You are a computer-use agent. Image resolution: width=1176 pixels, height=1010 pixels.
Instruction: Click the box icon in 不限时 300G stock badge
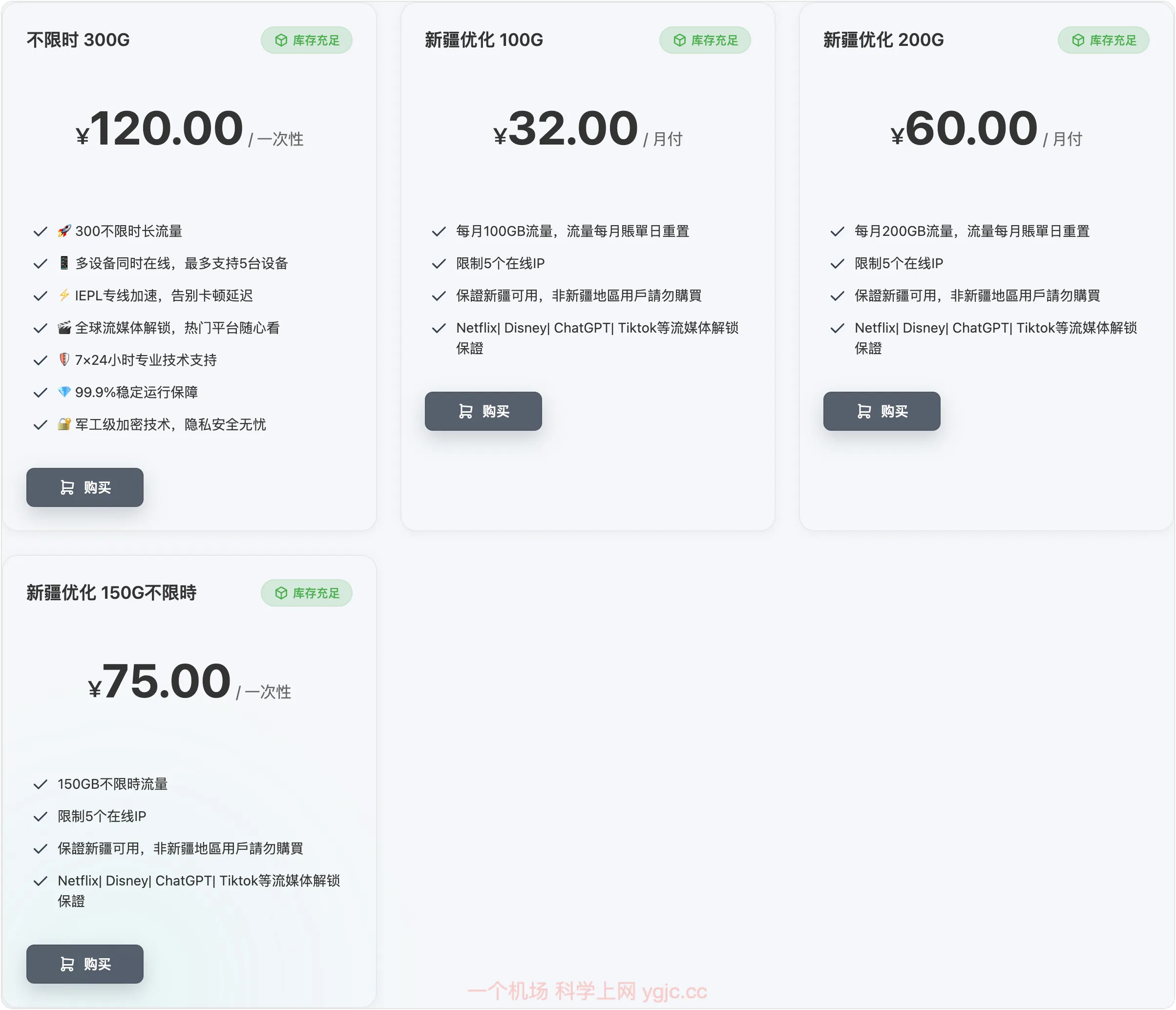280,40
